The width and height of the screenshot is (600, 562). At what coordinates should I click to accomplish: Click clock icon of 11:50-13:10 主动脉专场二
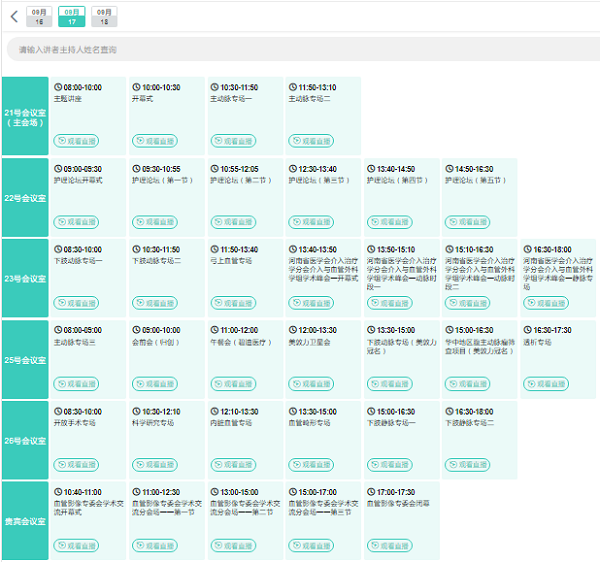(292, 88)
